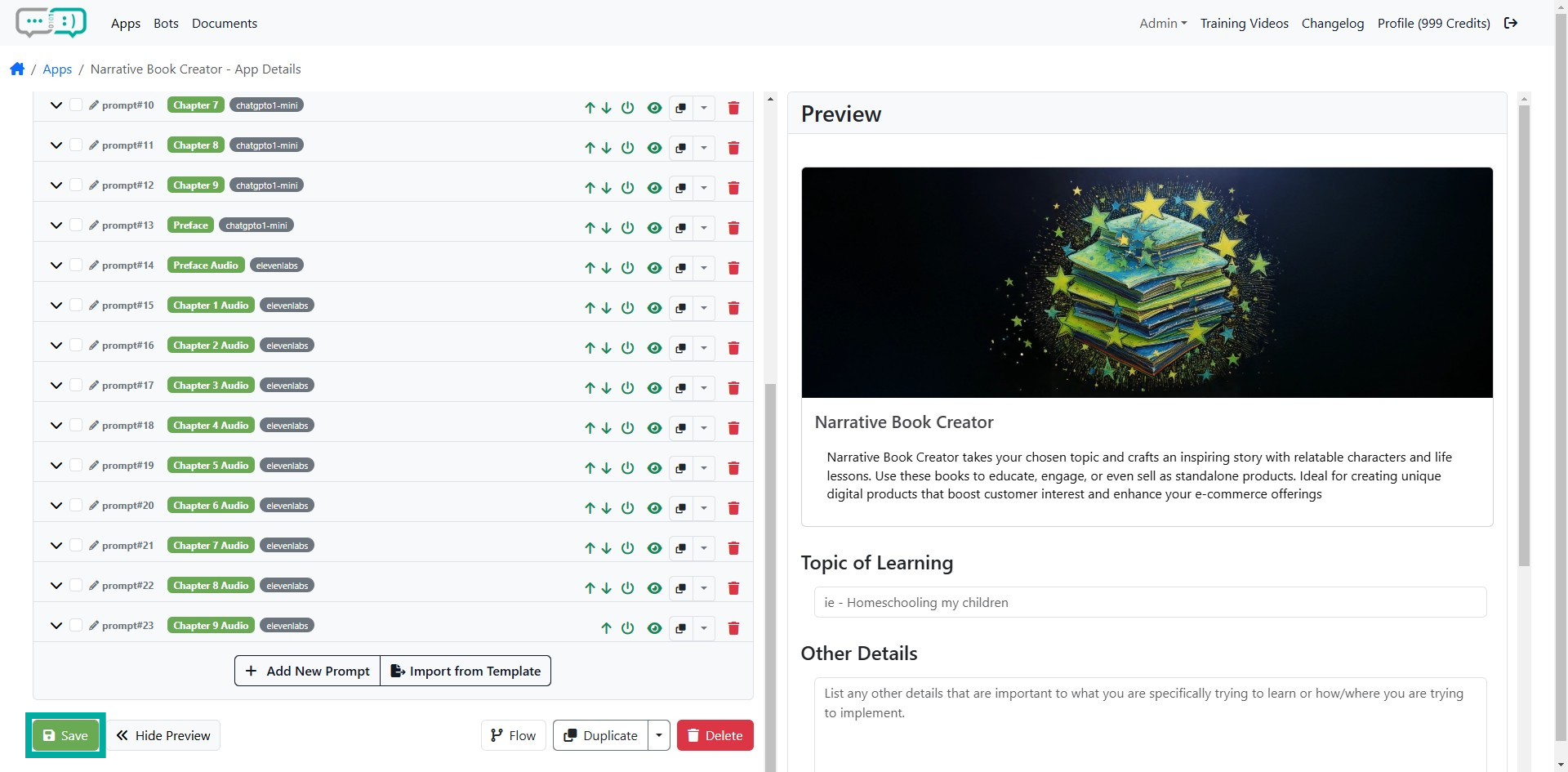
Task: Expand the prompt#11 Chapter 8 row
Action: (x=56, y=145)
